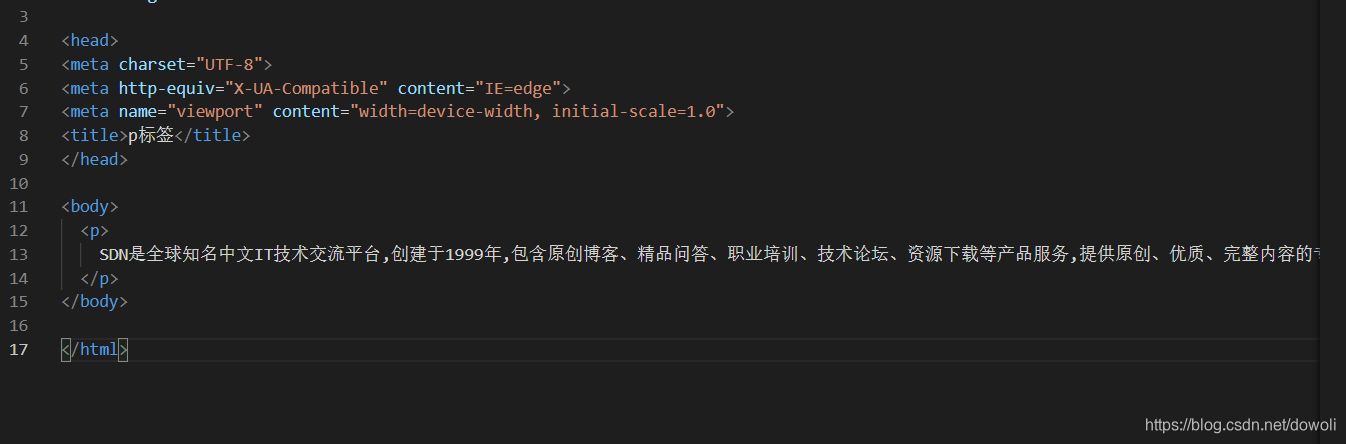Click the title text p标签
The image size is (1346, 444).
click(x=151, y=135)
